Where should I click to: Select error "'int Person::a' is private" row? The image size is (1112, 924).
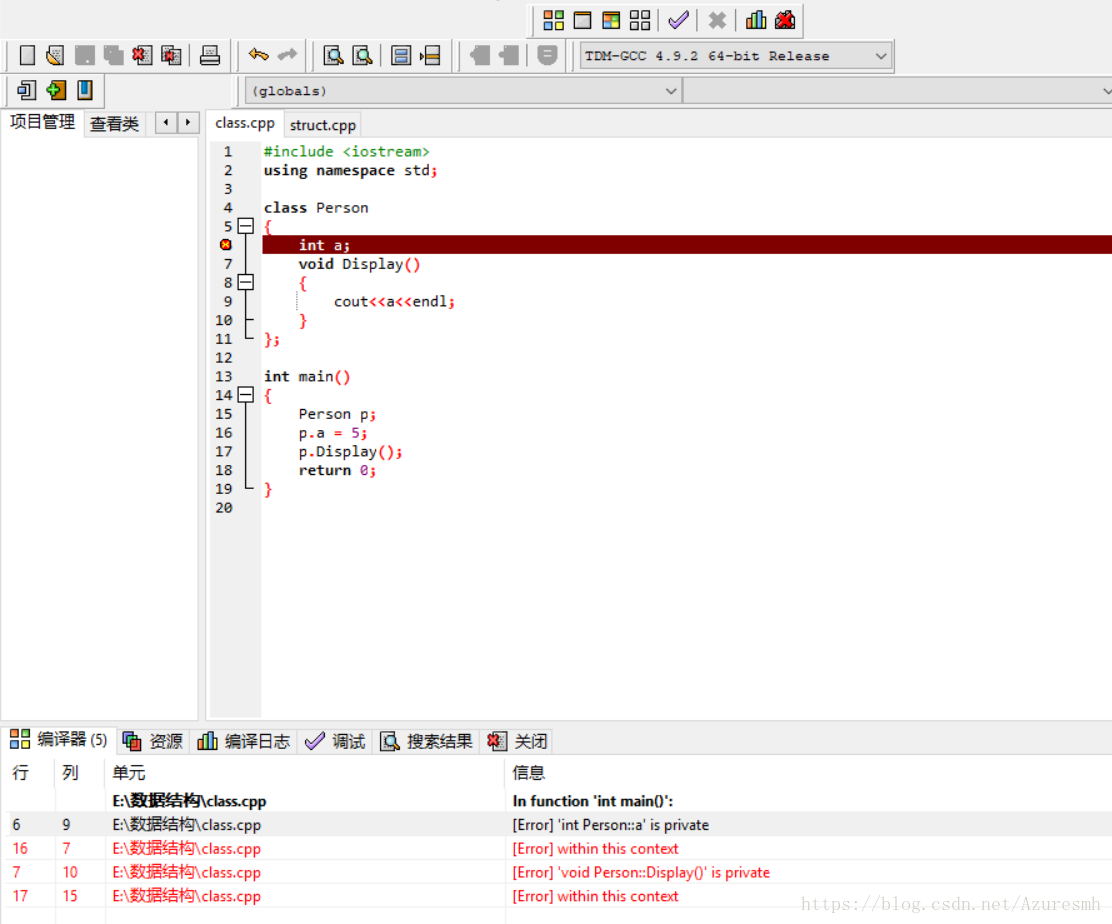(x=558, y=825)
